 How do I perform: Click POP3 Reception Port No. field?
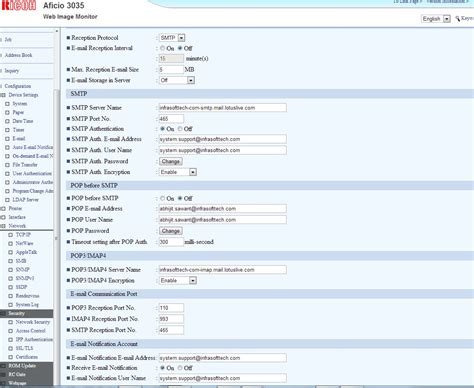pyautogui.click(x=171, y=308)
